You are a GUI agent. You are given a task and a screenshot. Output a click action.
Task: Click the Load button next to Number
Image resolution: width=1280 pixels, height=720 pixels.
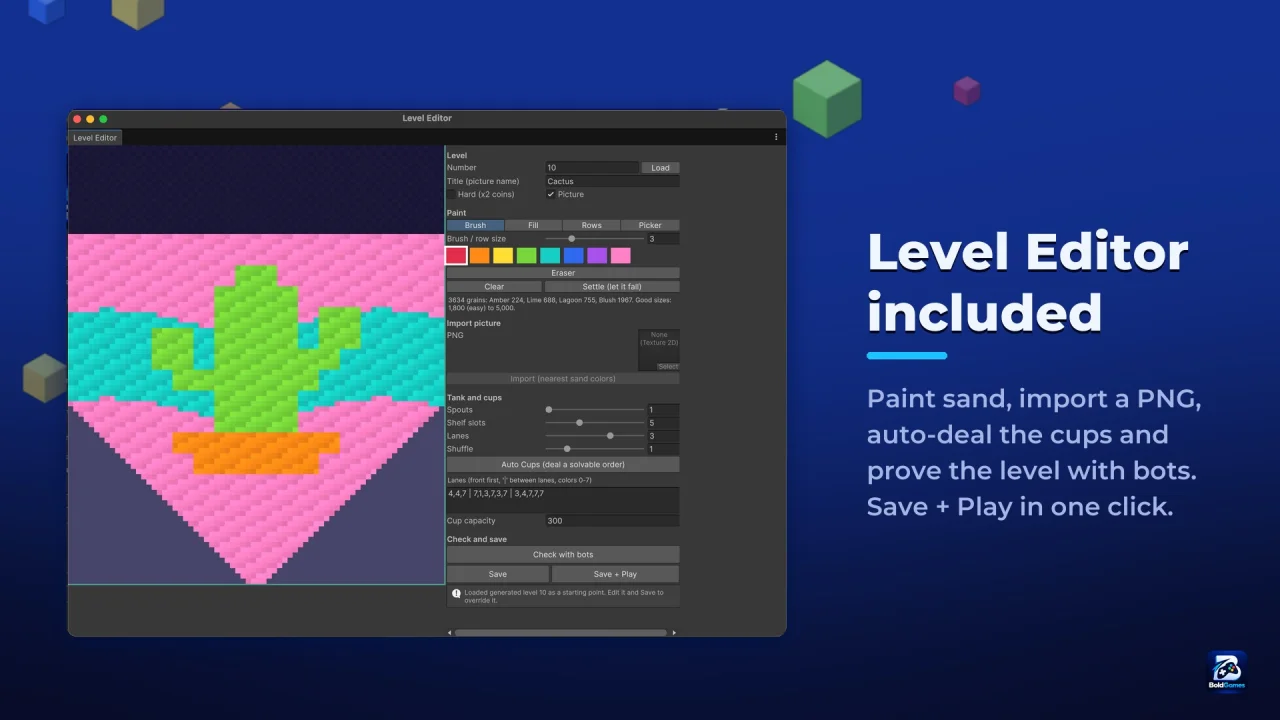[660, 168]
